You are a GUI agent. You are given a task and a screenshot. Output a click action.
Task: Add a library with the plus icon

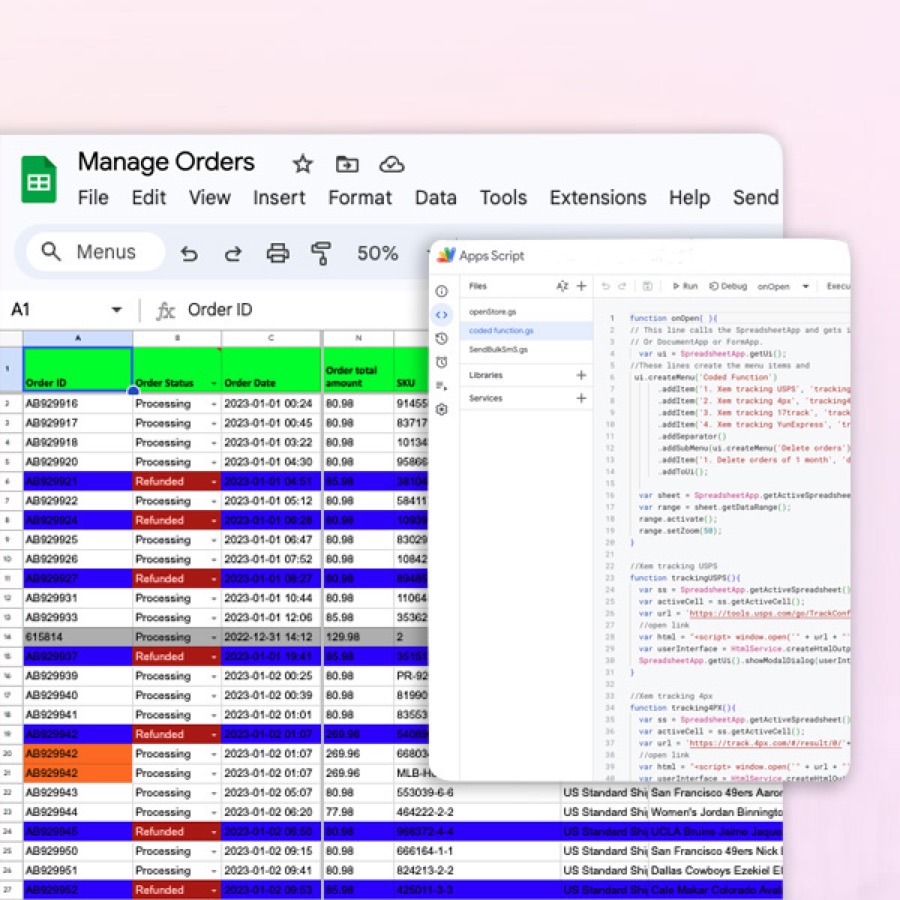pyautogui.click(x=581, y=375)
